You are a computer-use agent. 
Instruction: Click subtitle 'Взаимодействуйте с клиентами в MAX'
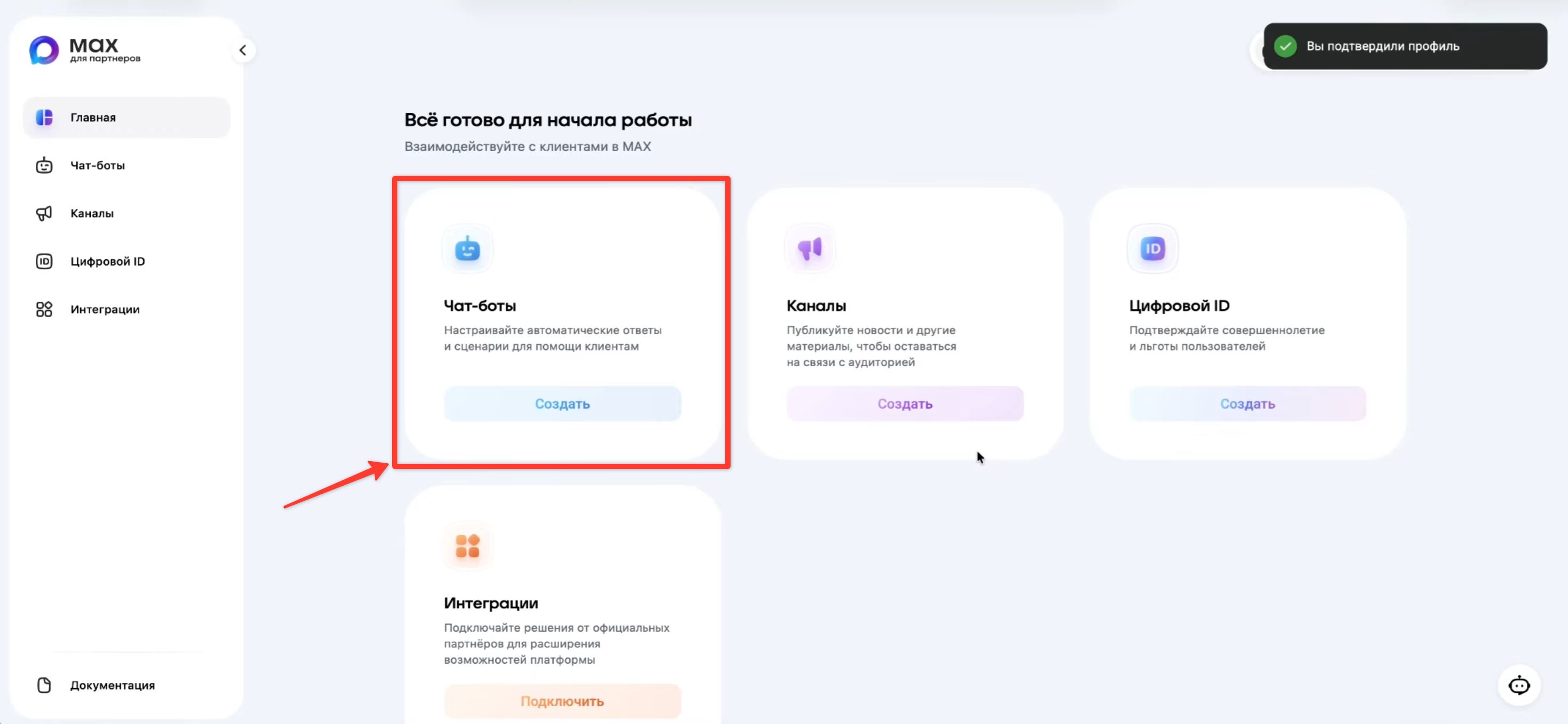(528, 147)
